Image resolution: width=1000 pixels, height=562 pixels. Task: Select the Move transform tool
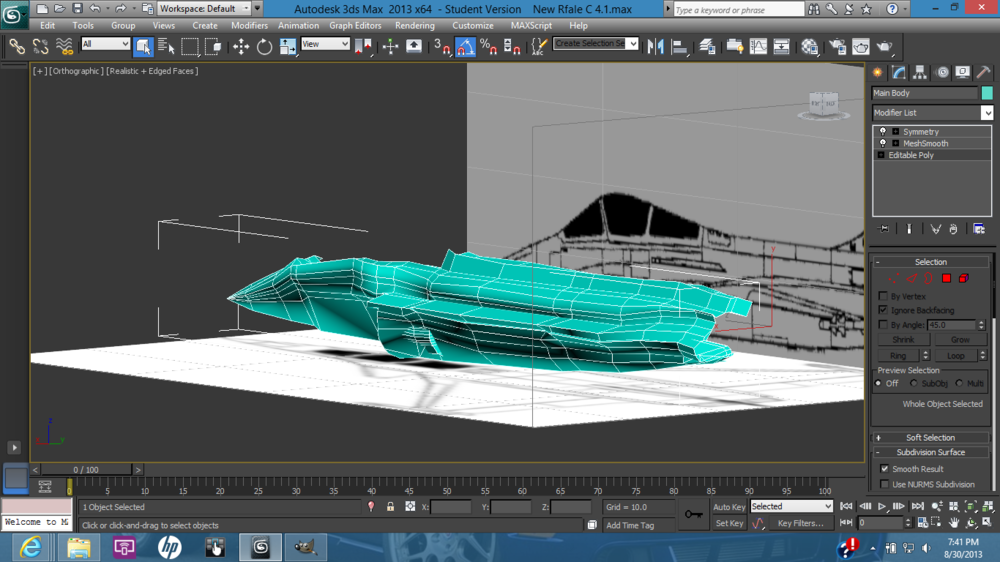241,47
